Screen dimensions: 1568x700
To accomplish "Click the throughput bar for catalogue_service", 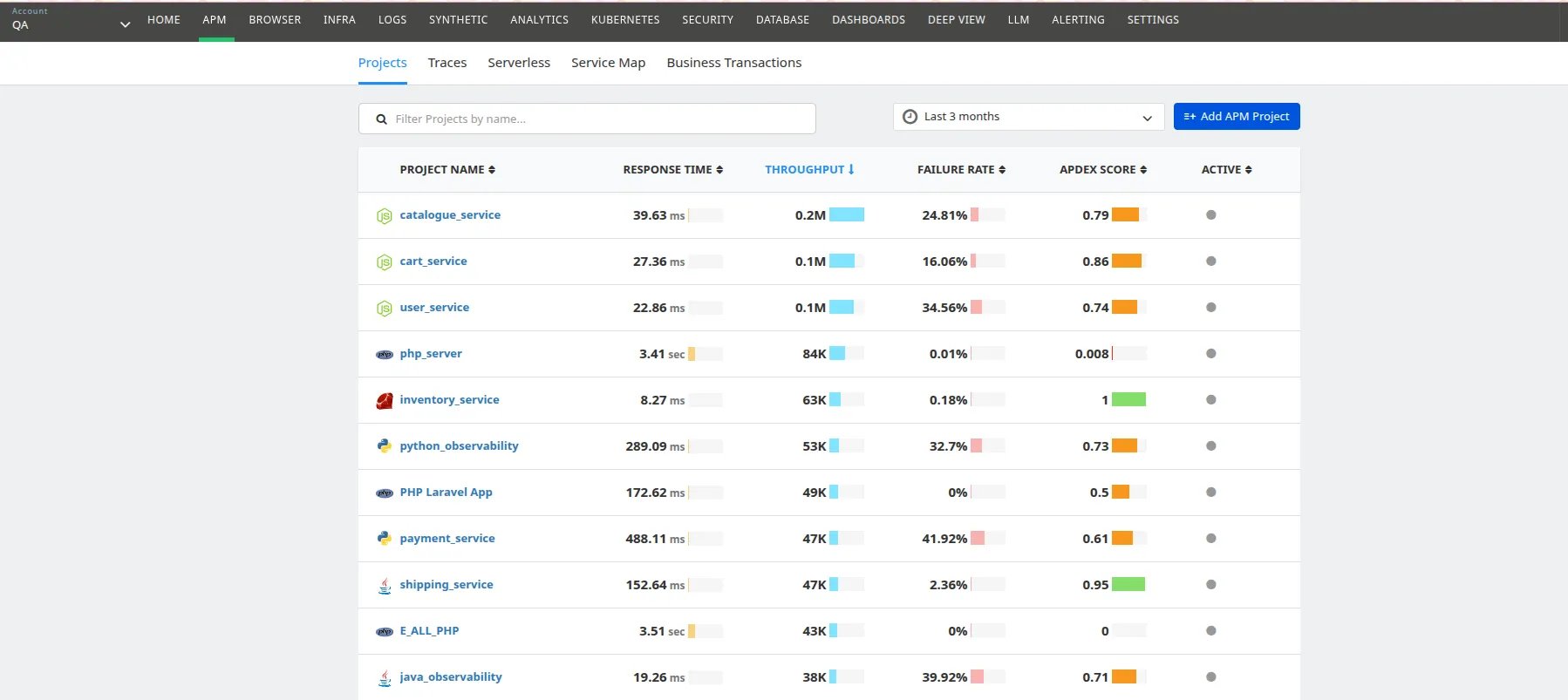I will (x=847, y=215).
